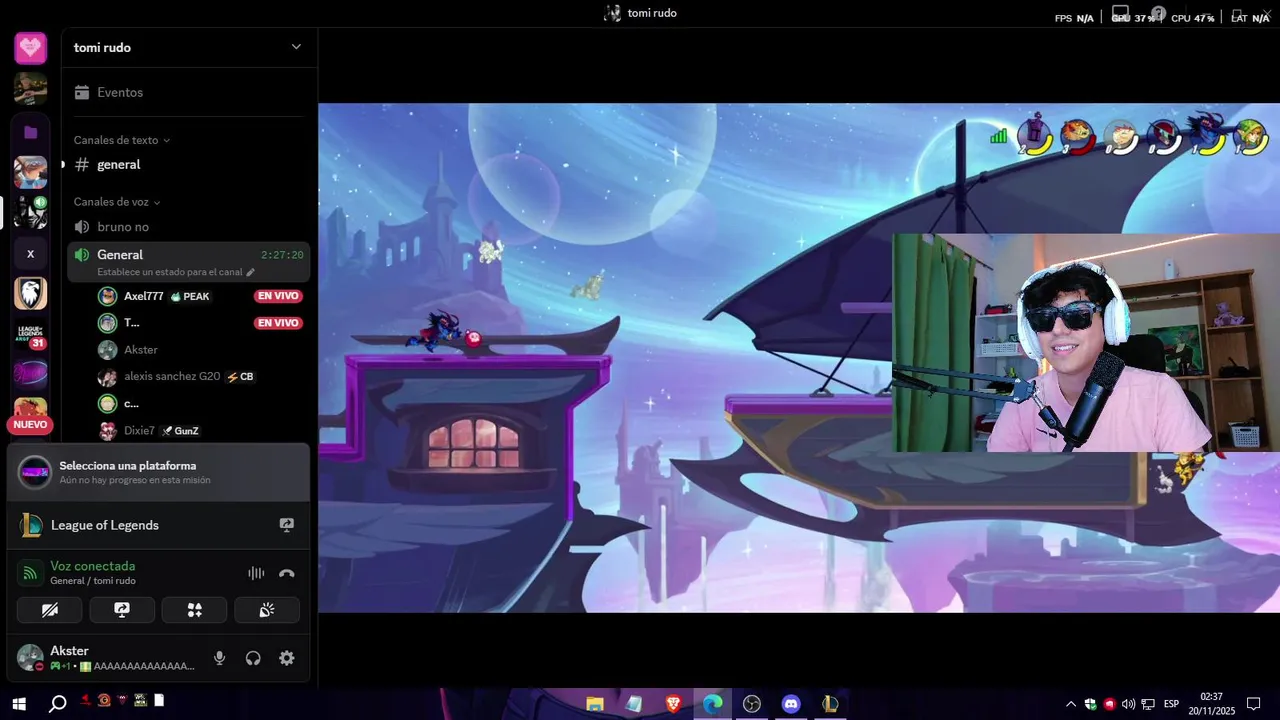Open Windows notification center
The width and height of the screenshot is (1280, 720).
click(1254, 704)
